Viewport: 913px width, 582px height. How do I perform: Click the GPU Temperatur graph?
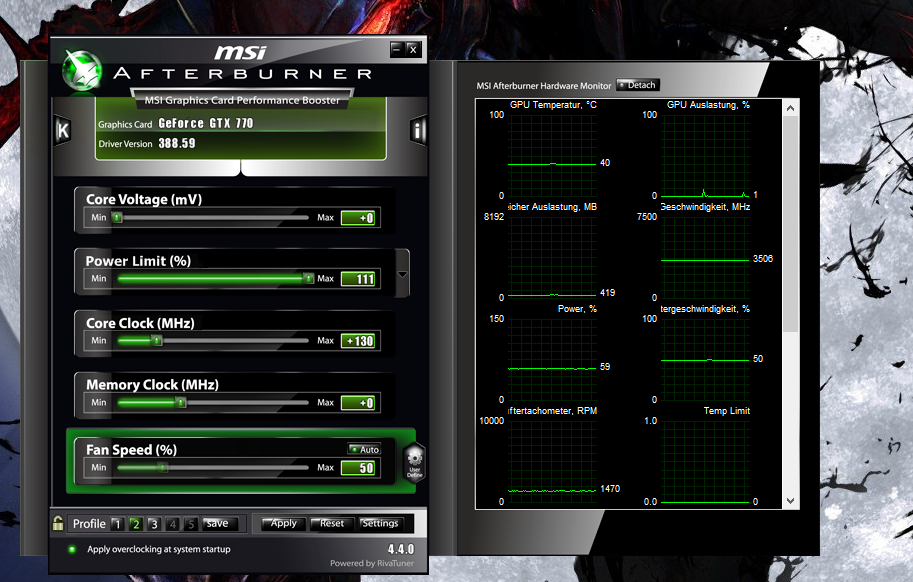coord(552,155)
